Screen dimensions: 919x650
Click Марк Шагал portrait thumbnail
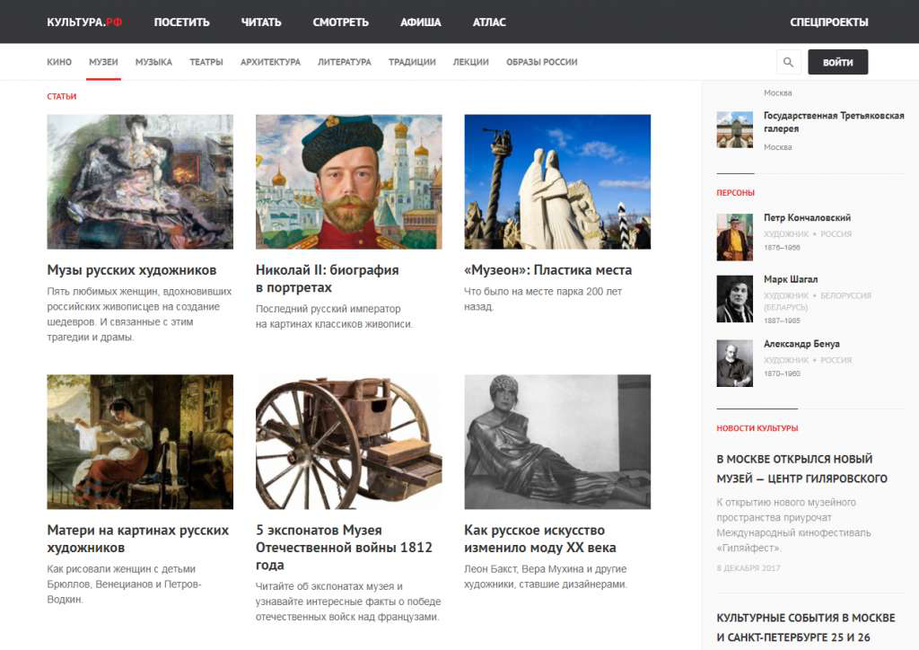734,299
